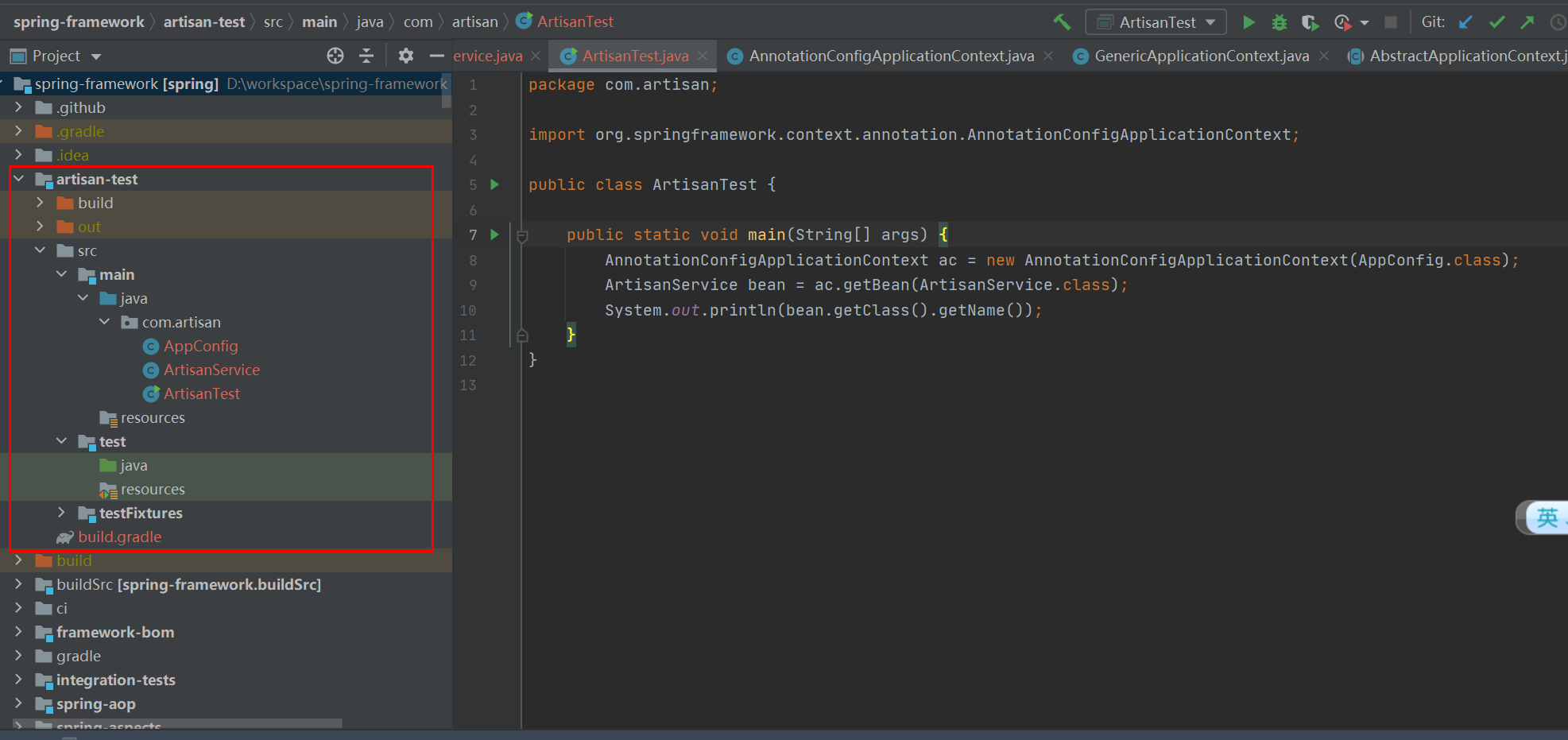
Task: Click fold end marker at line 11
Action: [x=522, y=335]
